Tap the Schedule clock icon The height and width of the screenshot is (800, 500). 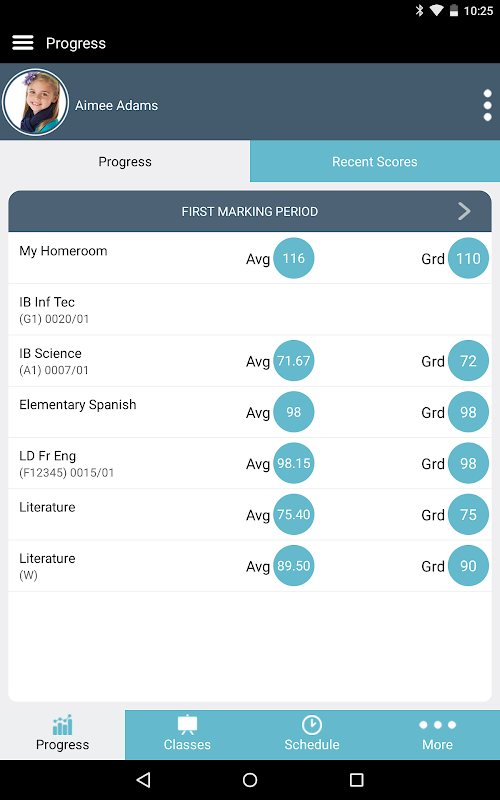click(x=312, y=724)
